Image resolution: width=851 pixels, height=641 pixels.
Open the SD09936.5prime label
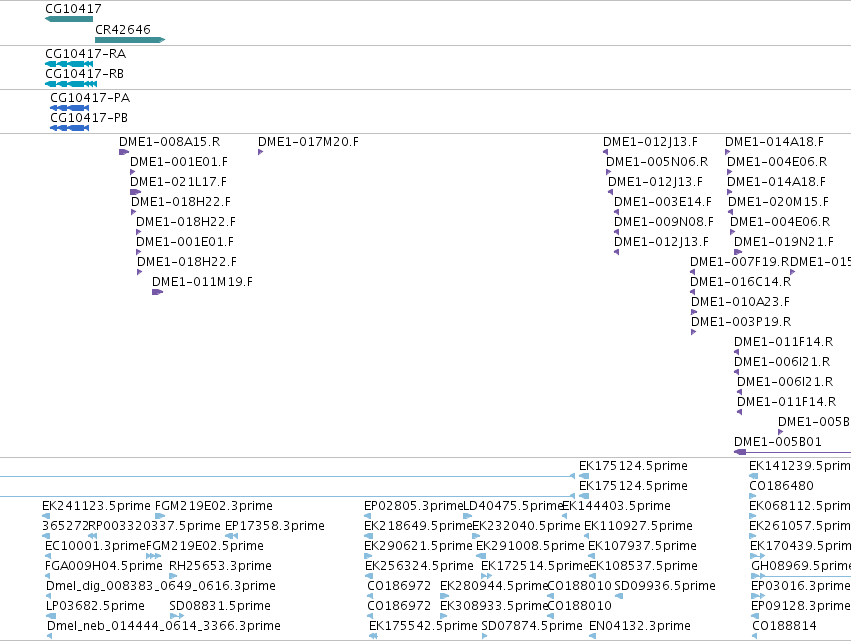tap(665, 586)
